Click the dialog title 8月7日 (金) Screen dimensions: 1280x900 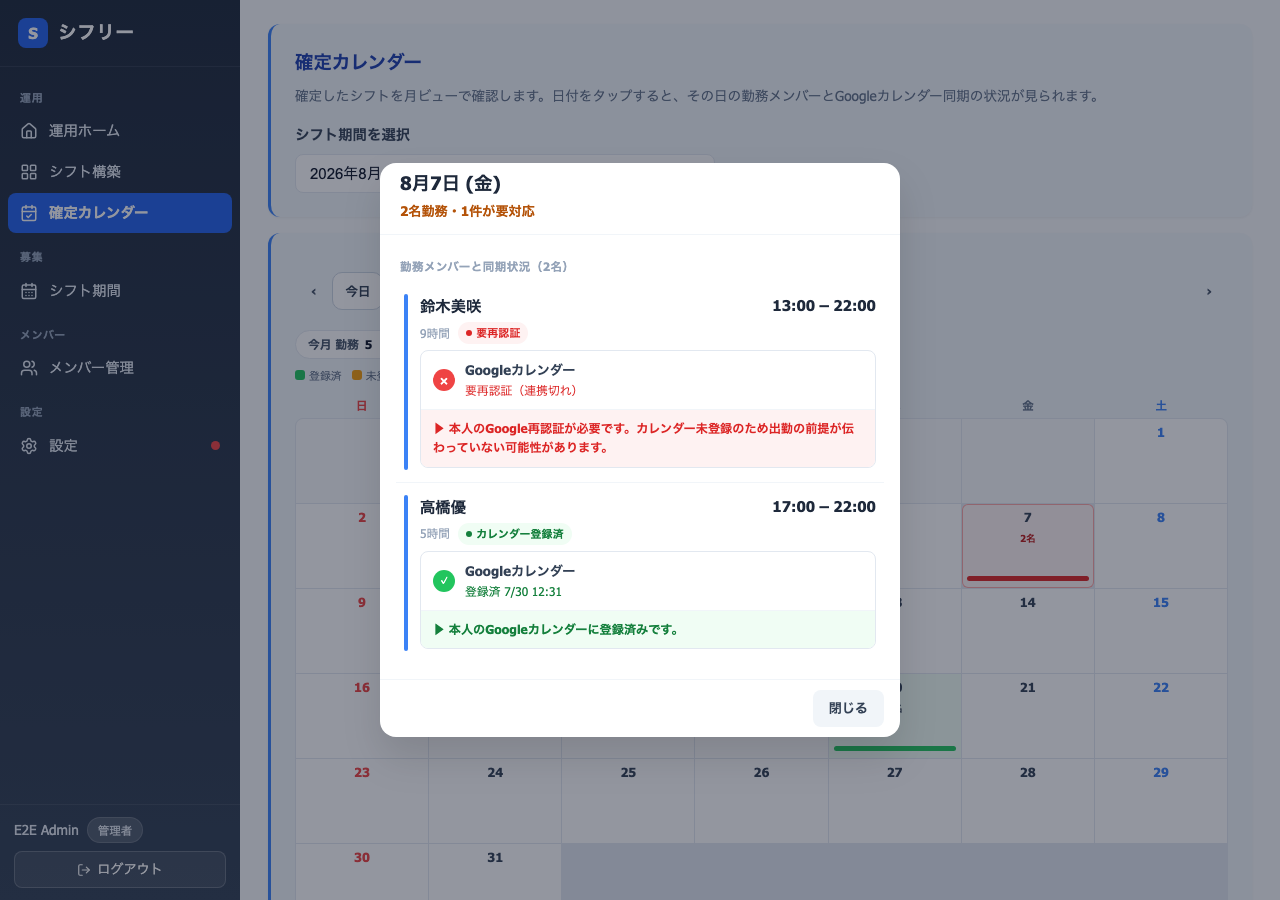(450, 184)
